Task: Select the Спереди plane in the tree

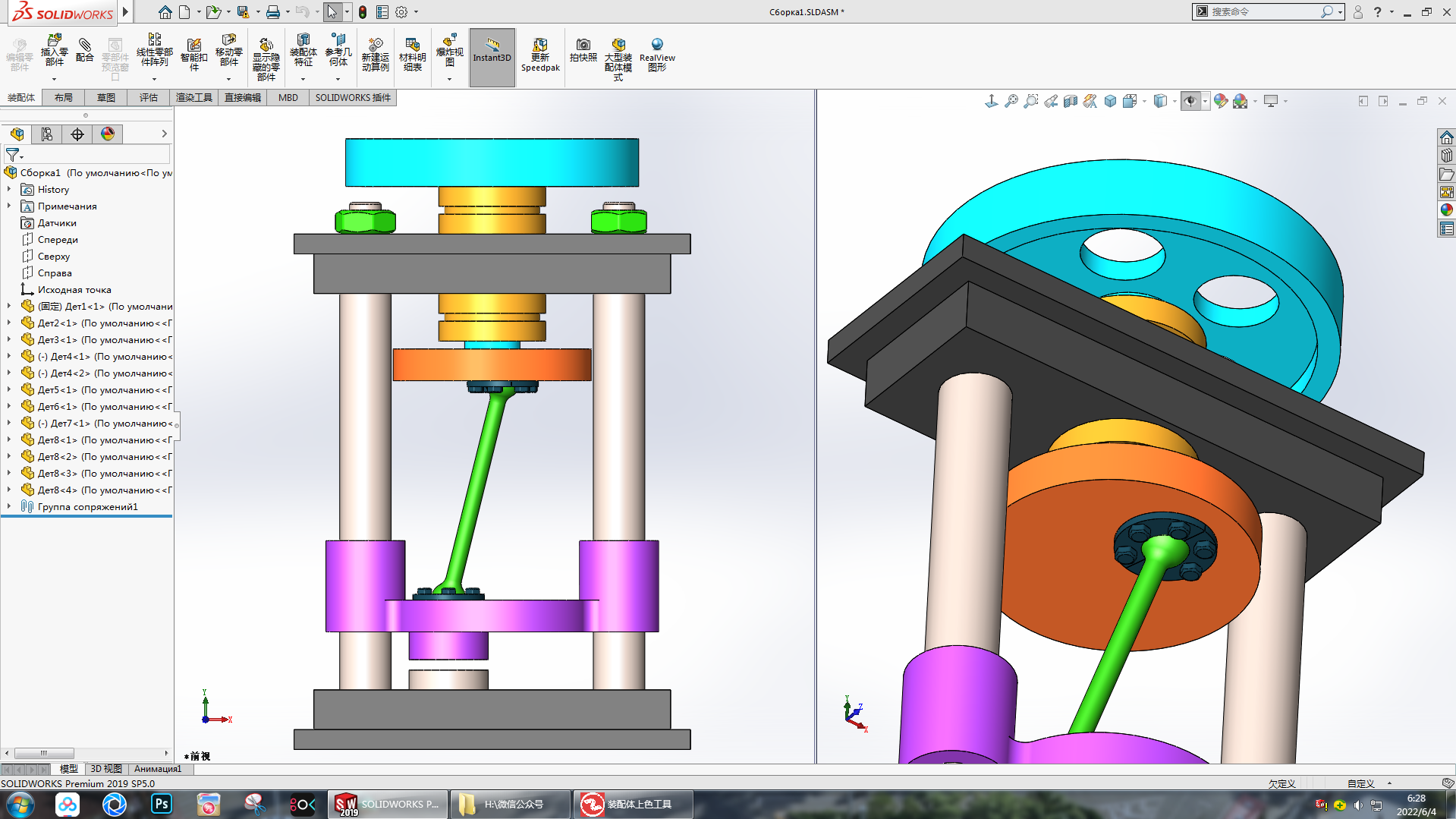Action: [x=58, y=240]
